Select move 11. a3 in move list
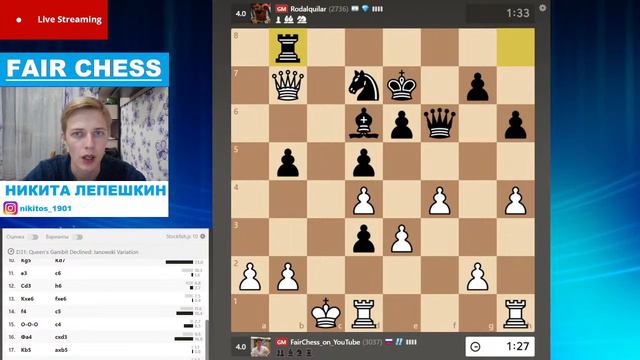The height and width of the screenshot is (360, 640). (24, 273)
